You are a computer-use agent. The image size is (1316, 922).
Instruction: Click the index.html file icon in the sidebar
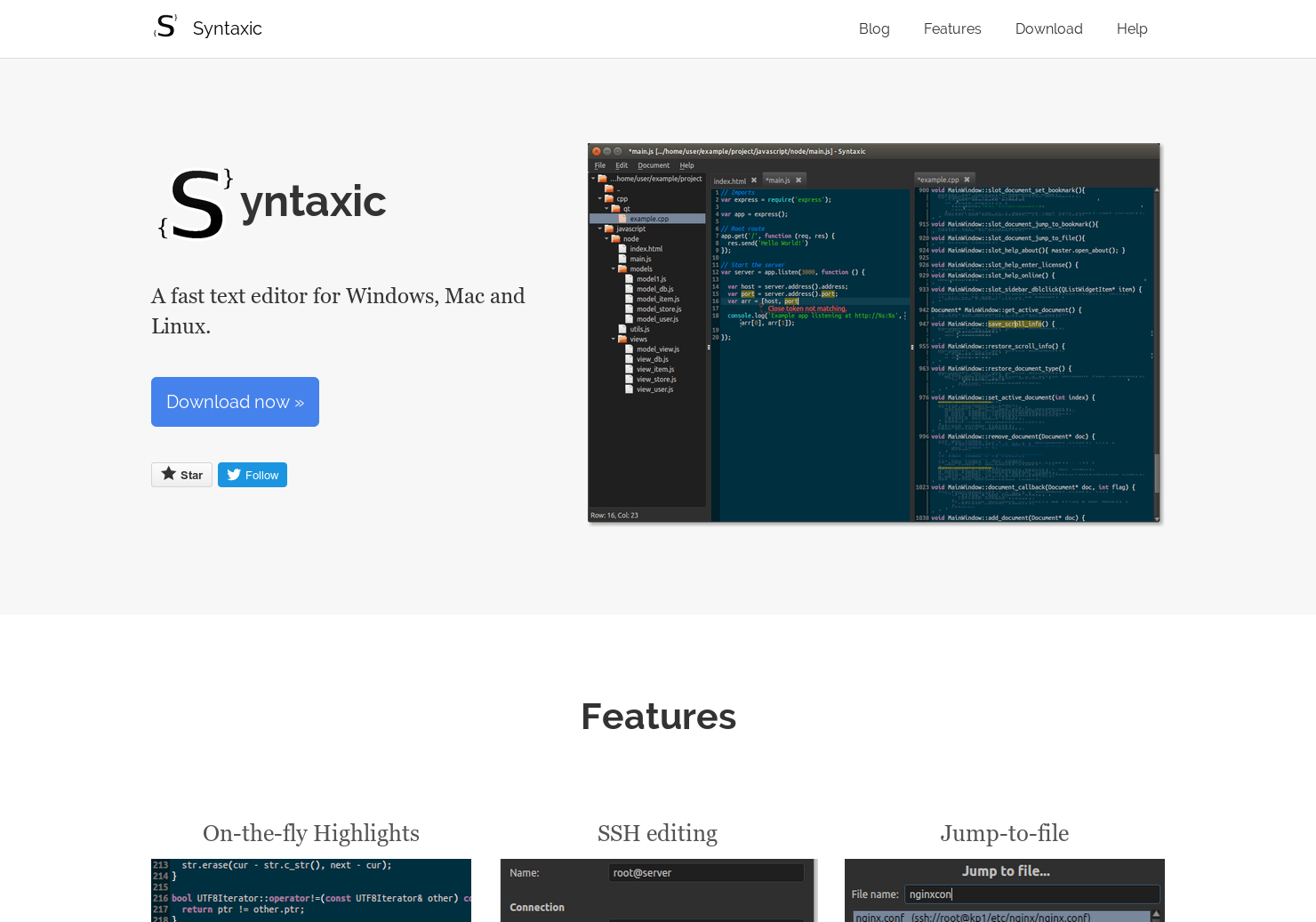(x=622, y=249)
